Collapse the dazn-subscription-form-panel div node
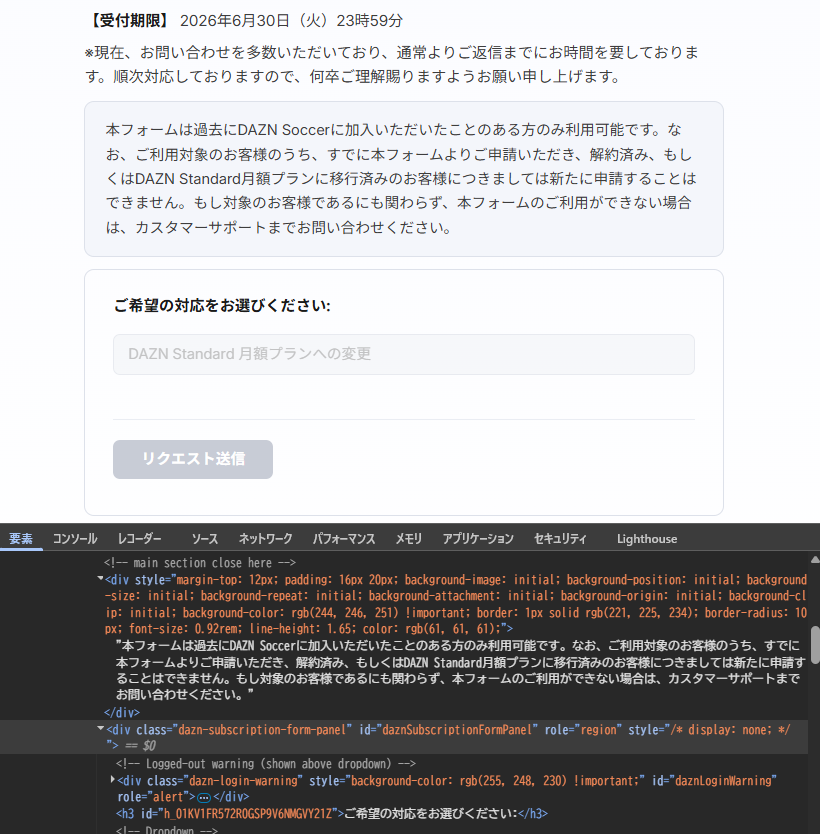The height and width of the screenshot is (834, 820). click(x=100, y=729)
